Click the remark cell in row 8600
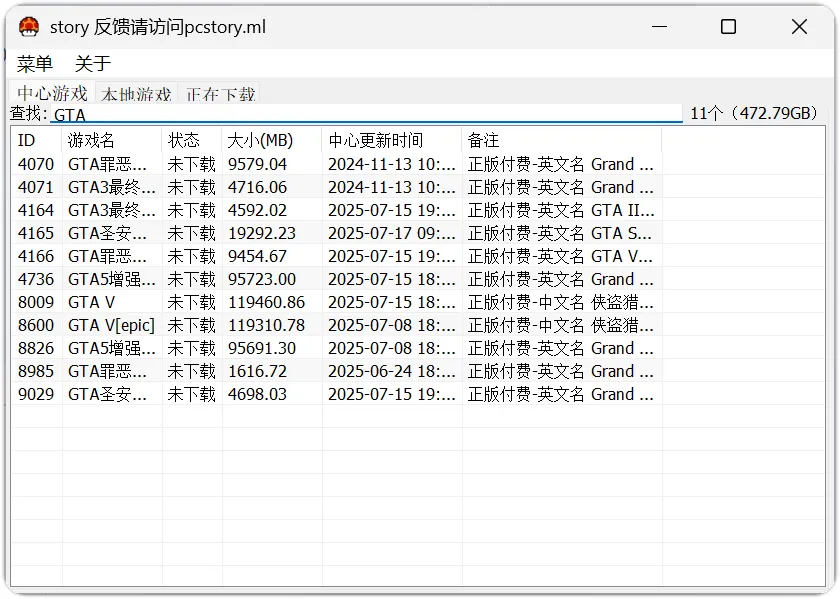 [x=560, y=325]
